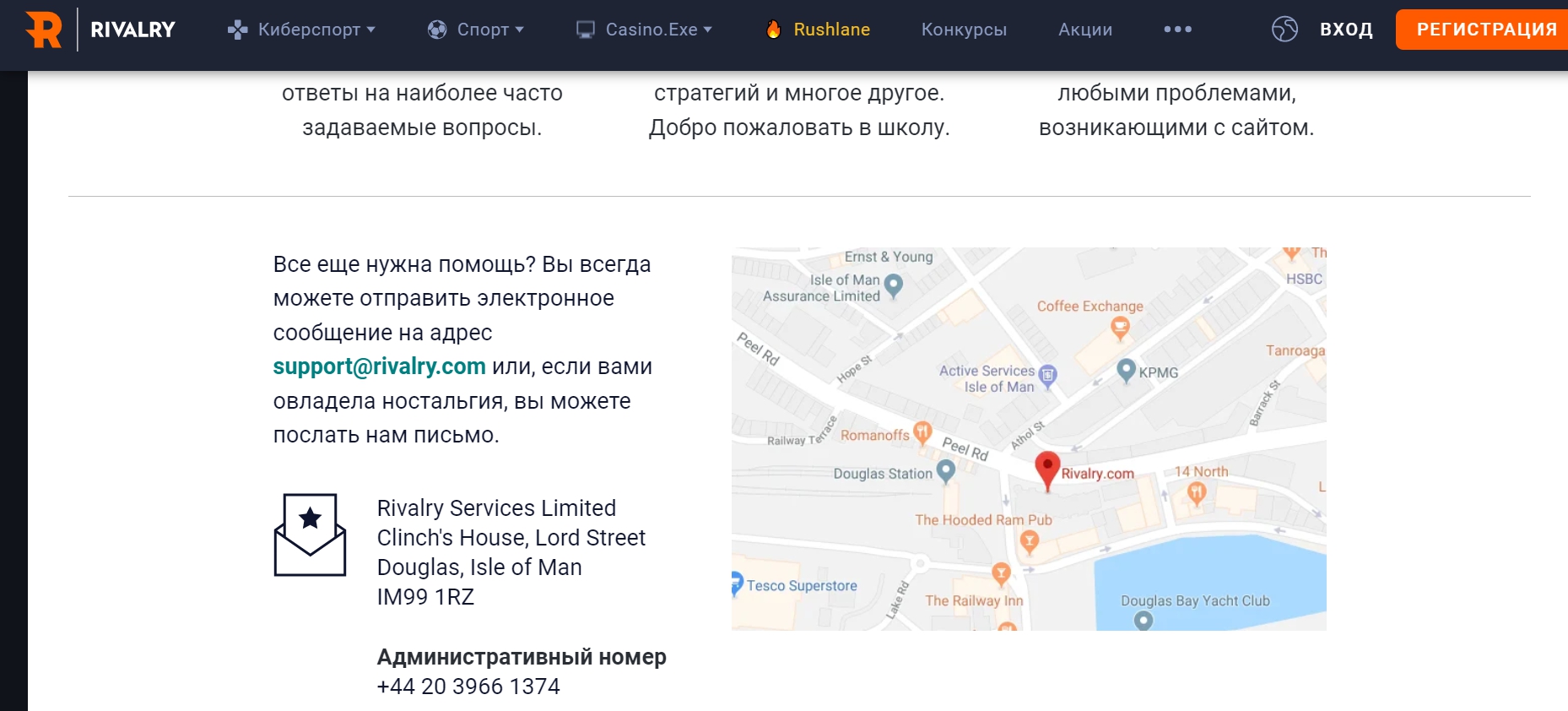Click the Спорт menu label
The height and width of the screenshot is (711, 1568).
coord(483,30)
